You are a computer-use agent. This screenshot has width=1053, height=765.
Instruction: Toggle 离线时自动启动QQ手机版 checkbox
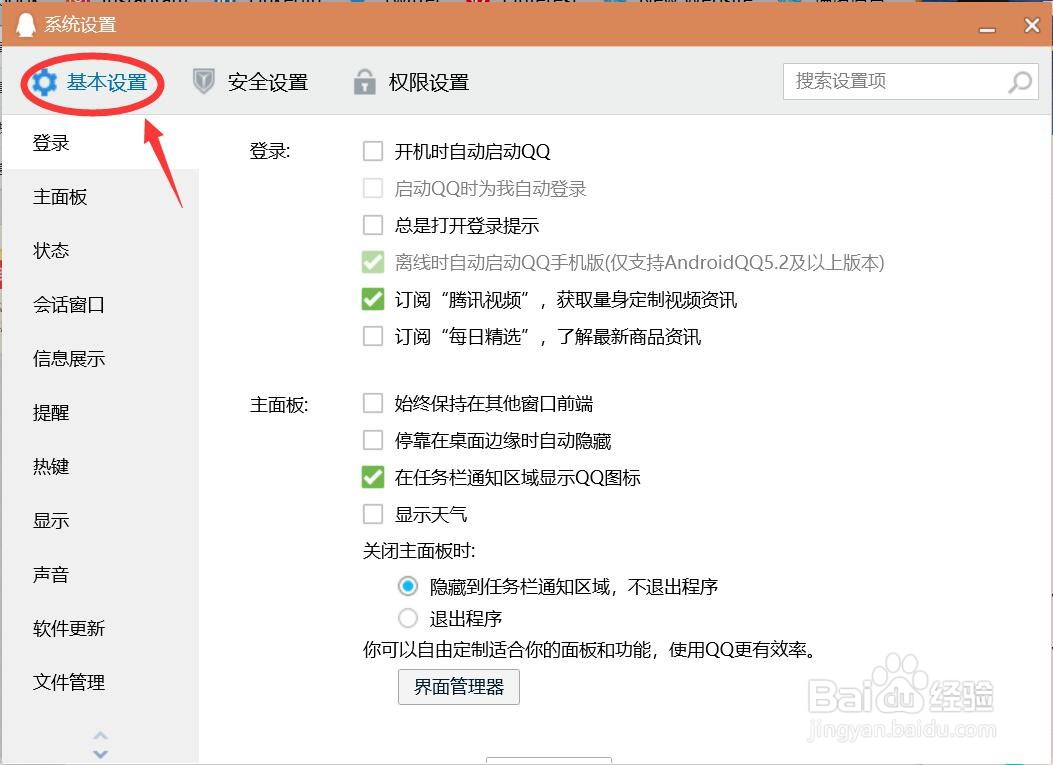click(373, 262)
